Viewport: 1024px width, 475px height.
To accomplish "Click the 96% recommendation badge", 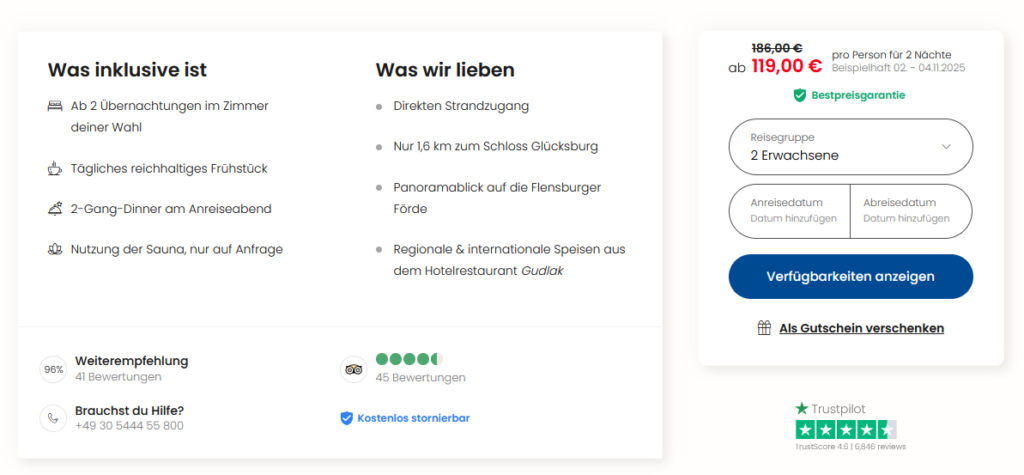I will 53,369.
